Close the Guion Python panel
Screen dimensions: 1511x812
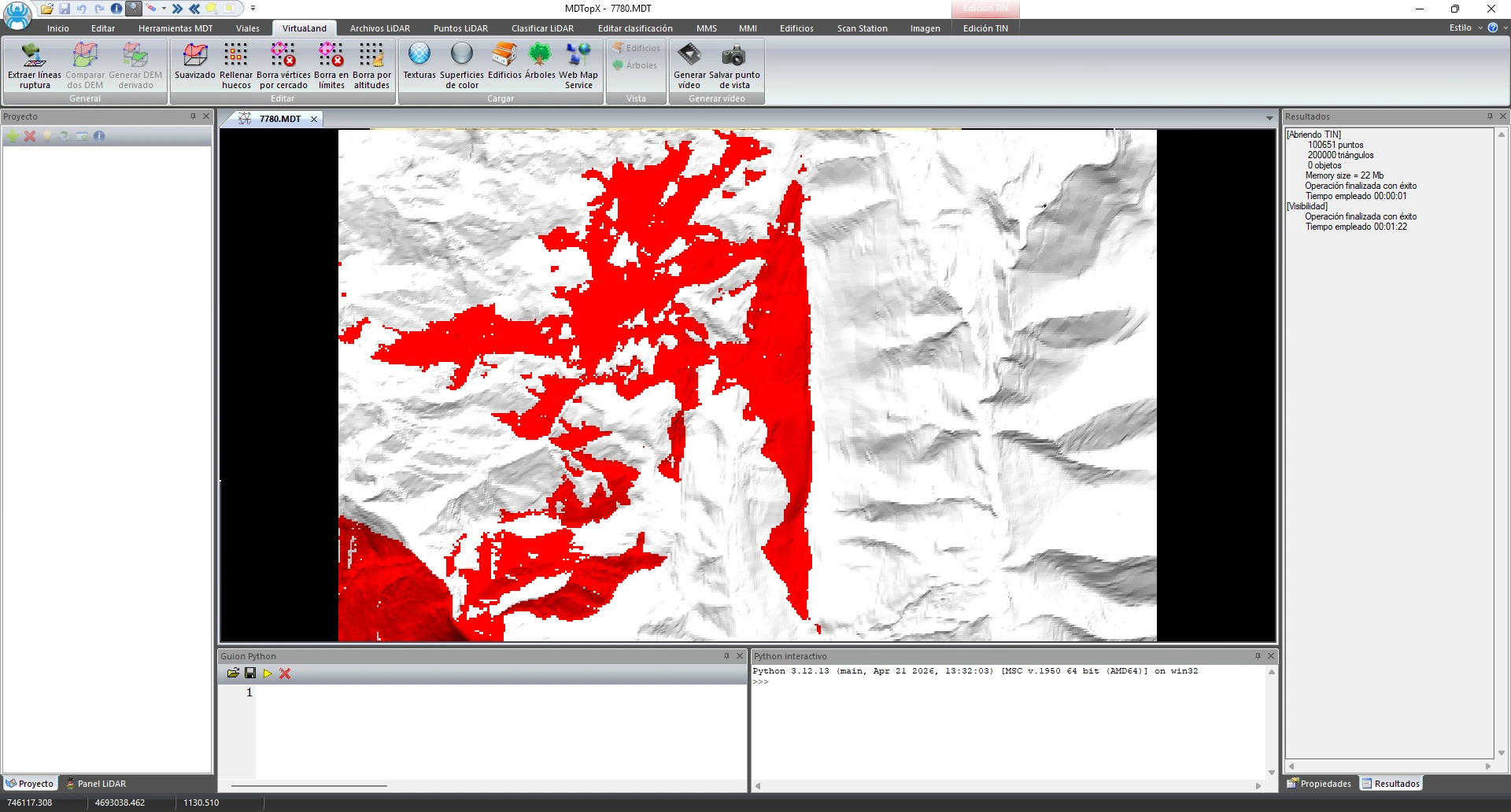740,656
